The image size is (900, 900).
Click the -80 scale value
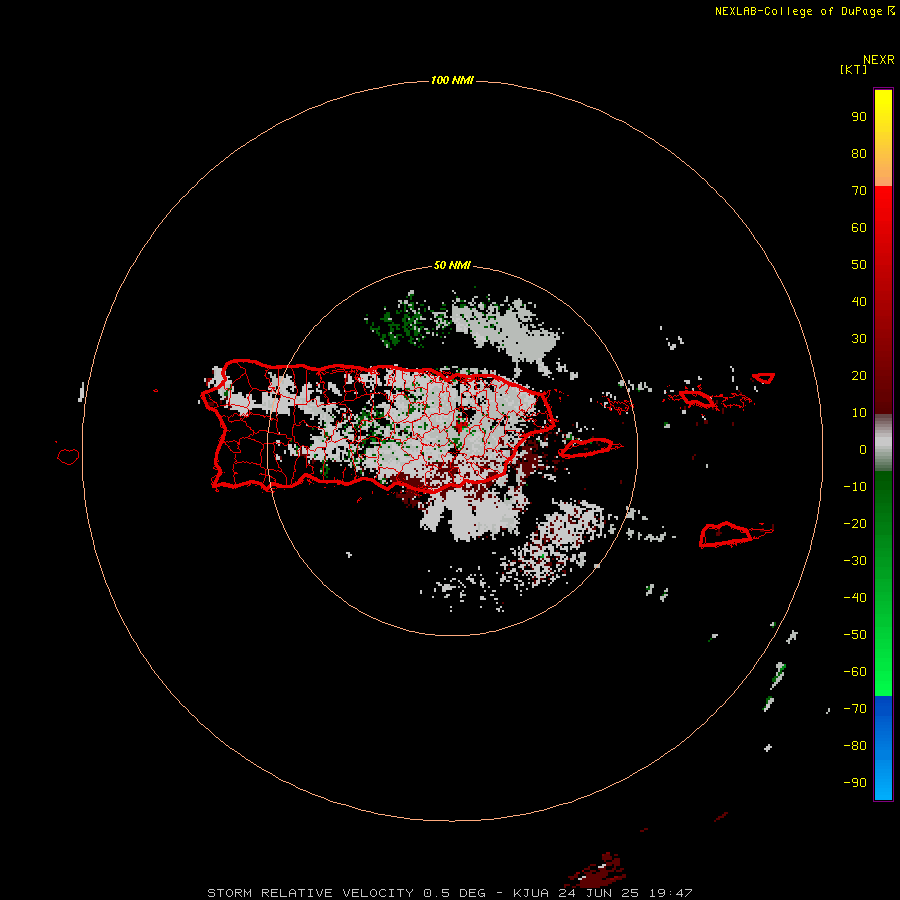(x=855, y=746)
